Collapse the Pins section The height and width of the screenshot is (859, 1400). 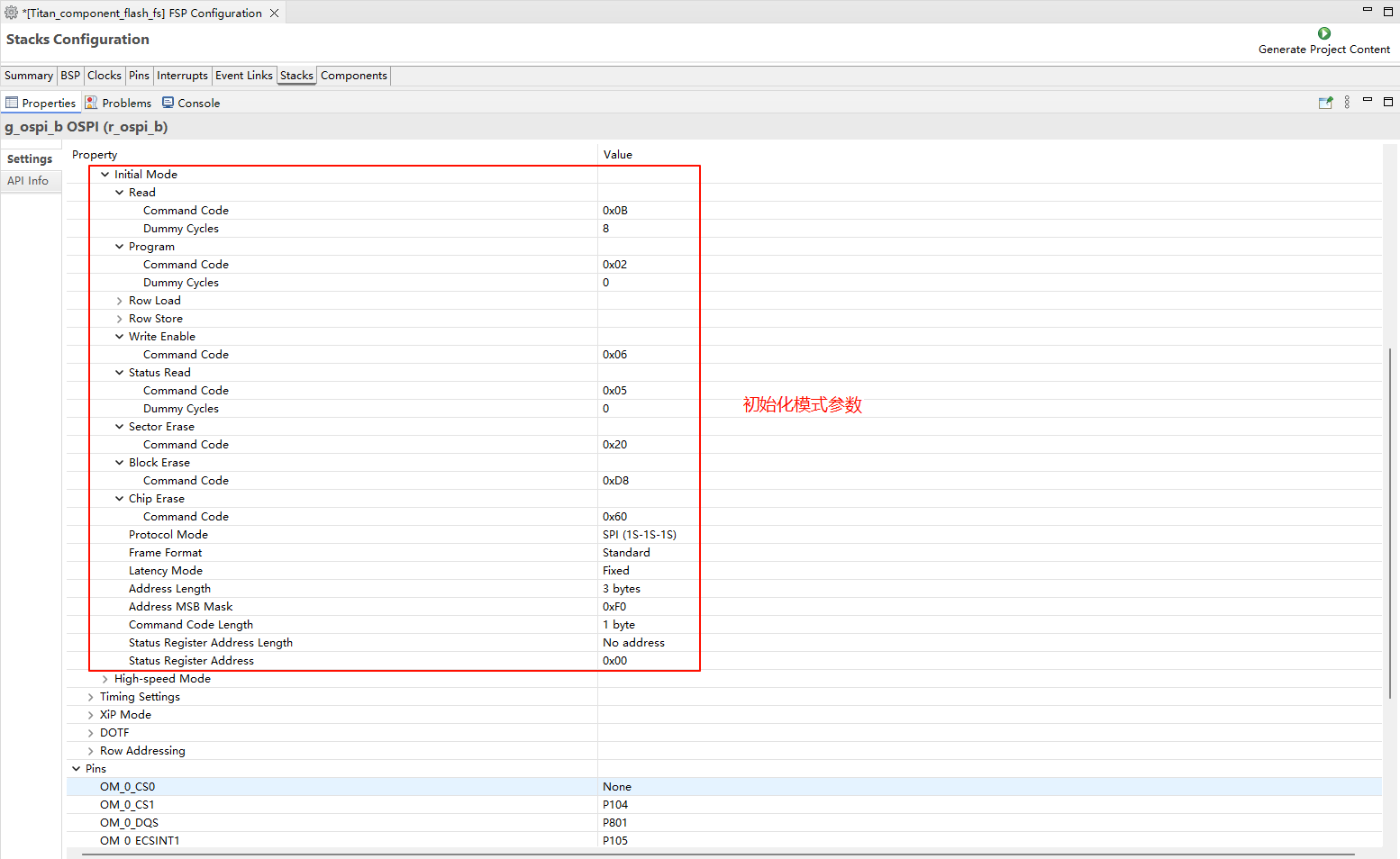pos(76,769)
